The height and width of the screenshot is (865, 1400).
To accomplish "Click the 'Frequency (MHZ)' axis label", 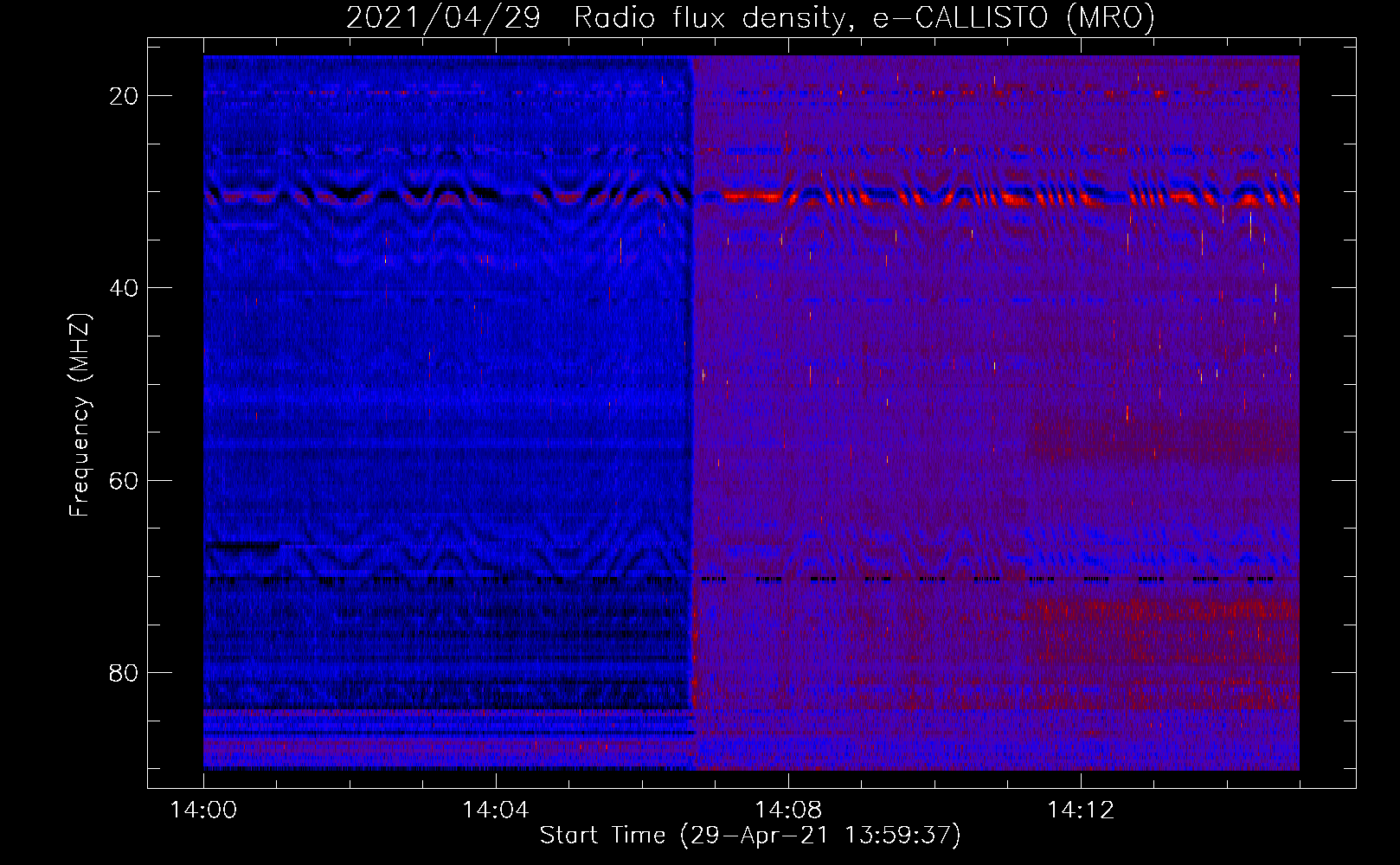I will pyautogui.click(x=80, y=416).
